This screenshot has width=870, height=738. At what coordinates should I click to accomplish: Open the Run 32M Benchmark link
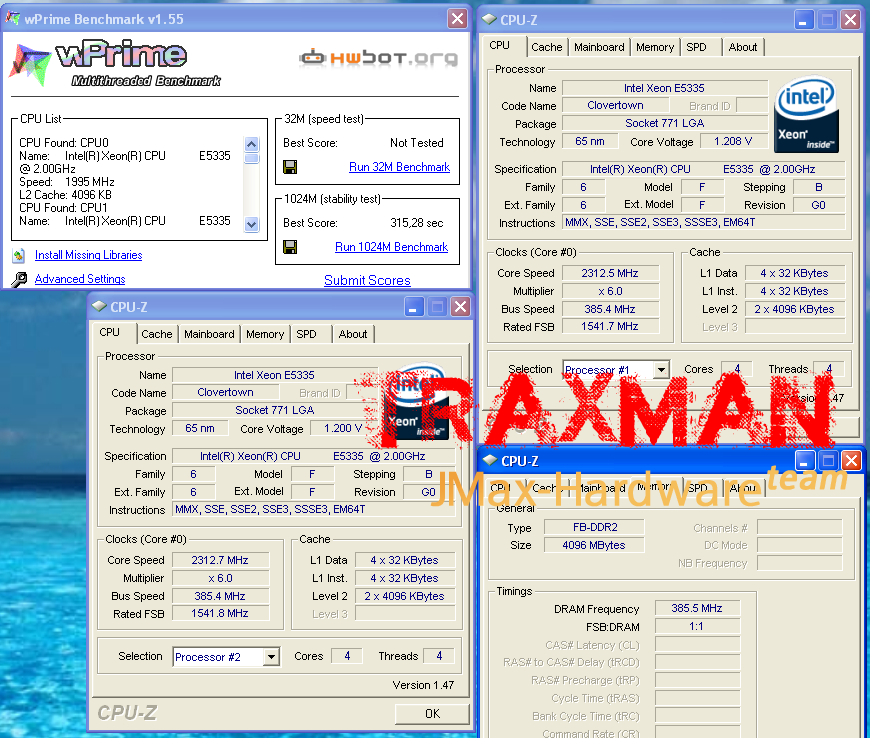pyautogui.click(x=399, y=167)
